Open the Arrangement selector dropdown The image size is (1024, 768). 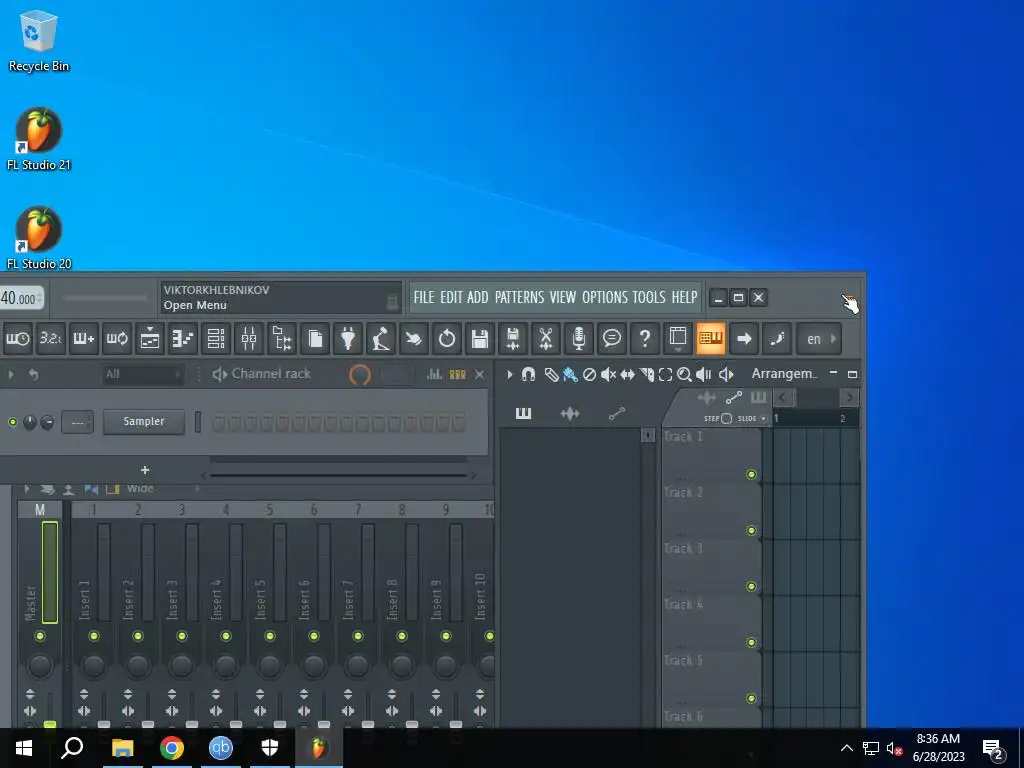click(x=784, y=374)
